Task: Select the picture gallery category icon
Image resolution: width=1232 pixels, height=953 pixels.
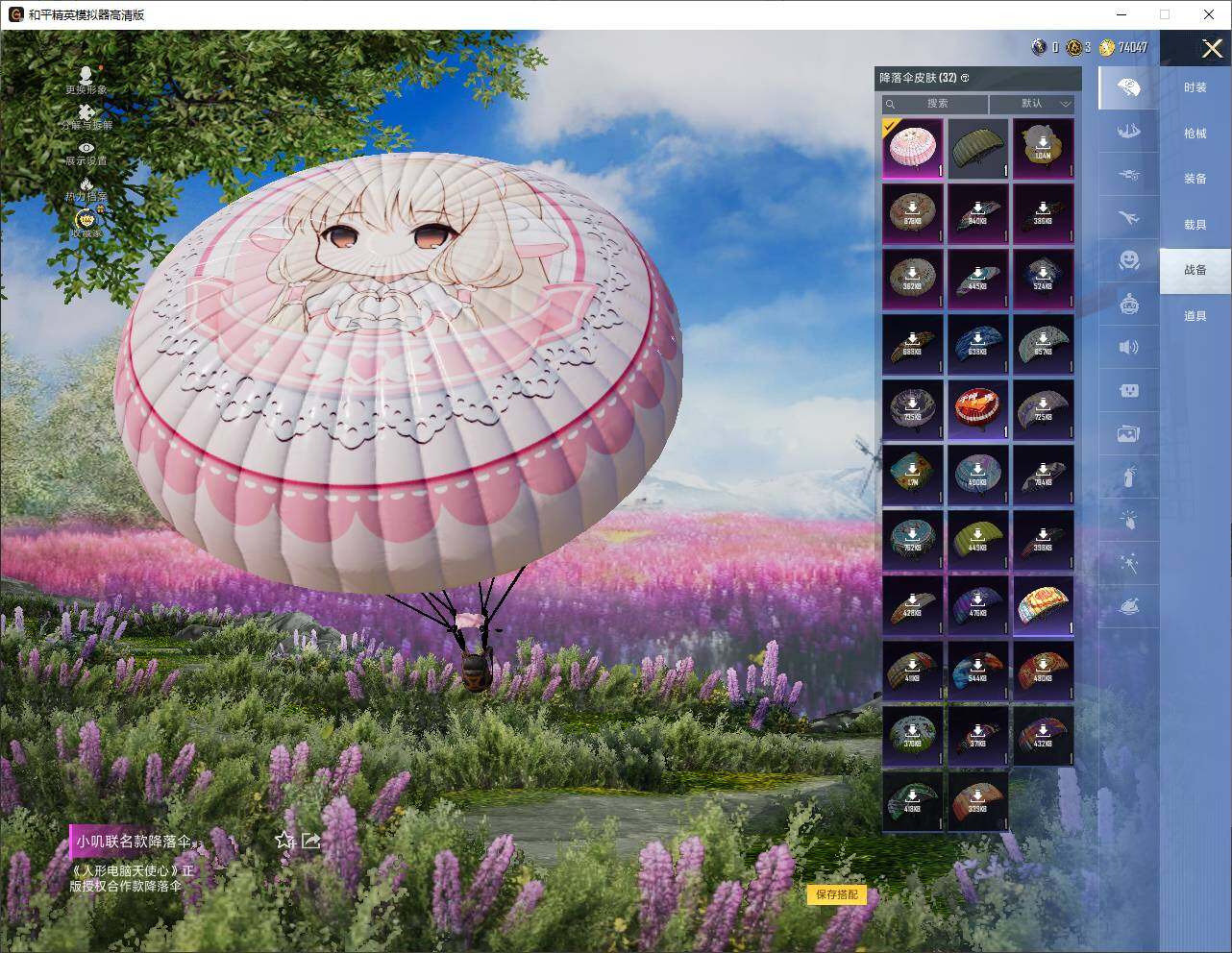Action: tap(1129, 433)
